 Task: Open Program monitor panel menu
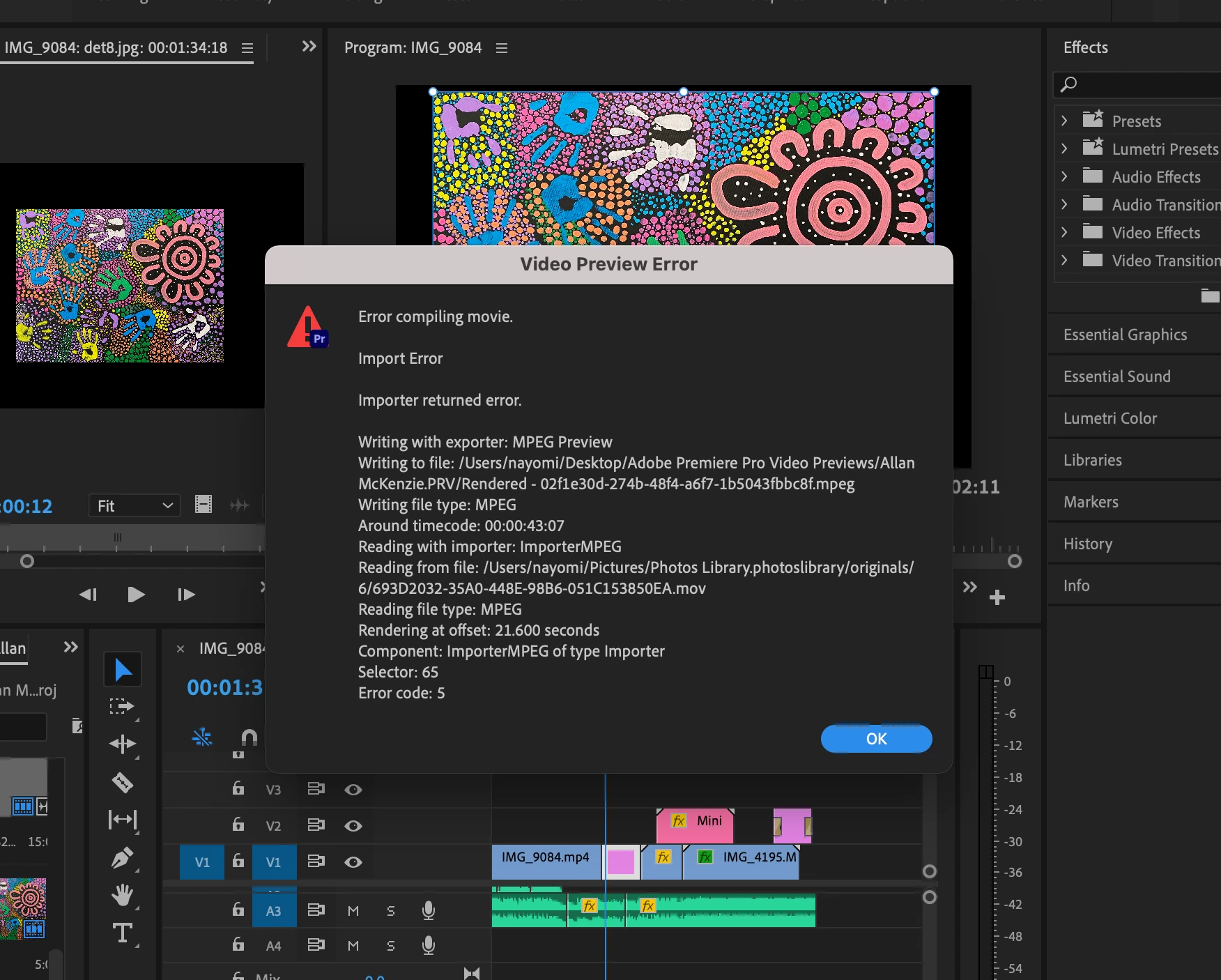pyautogui.click(x=501, y=48)
